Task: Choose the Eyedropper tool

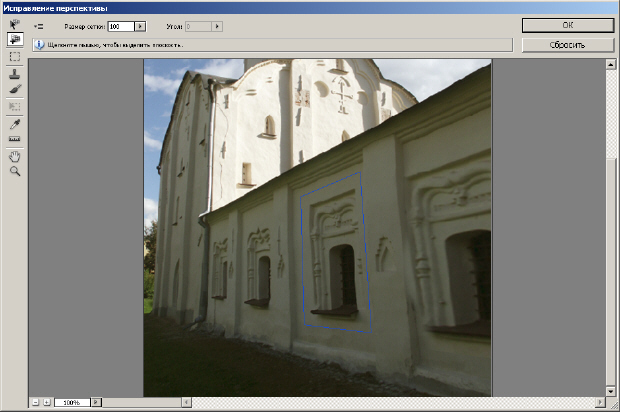Action: (14, 123)
